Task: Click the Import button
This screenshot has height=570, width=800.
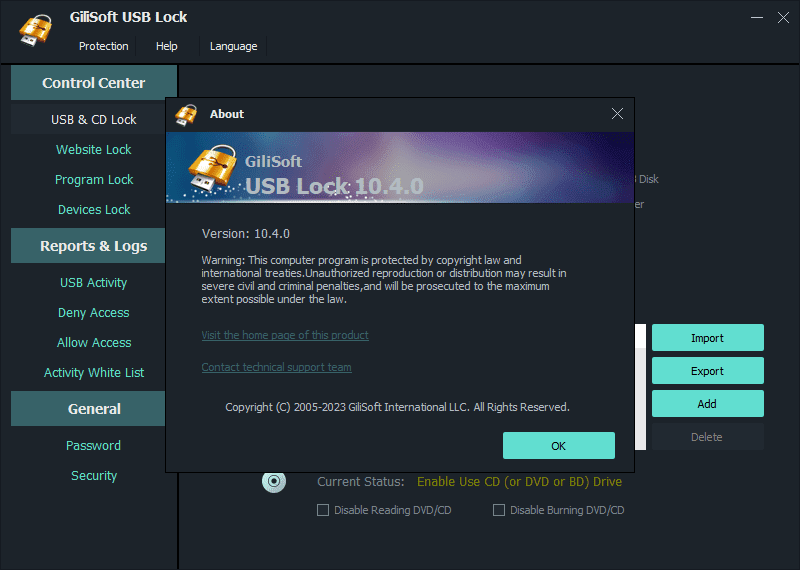Action: (708, 338)
